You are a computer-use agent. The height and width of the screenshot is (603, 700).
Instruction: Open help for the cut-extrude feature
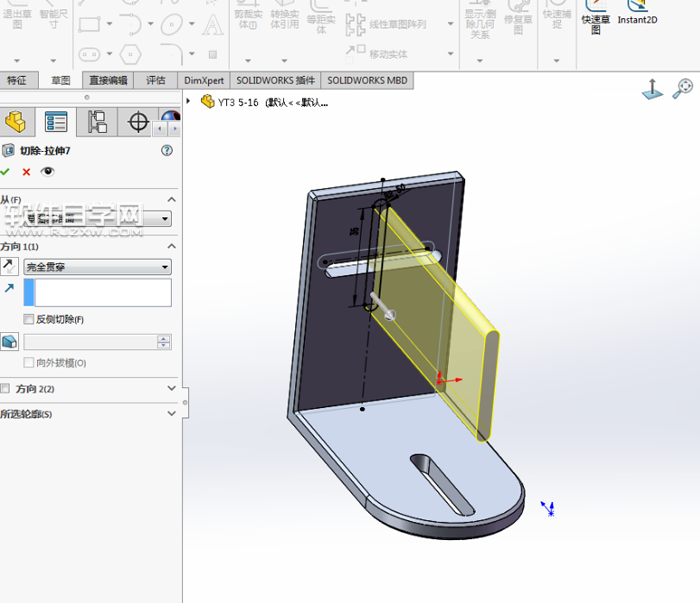(x=166, y=151)
